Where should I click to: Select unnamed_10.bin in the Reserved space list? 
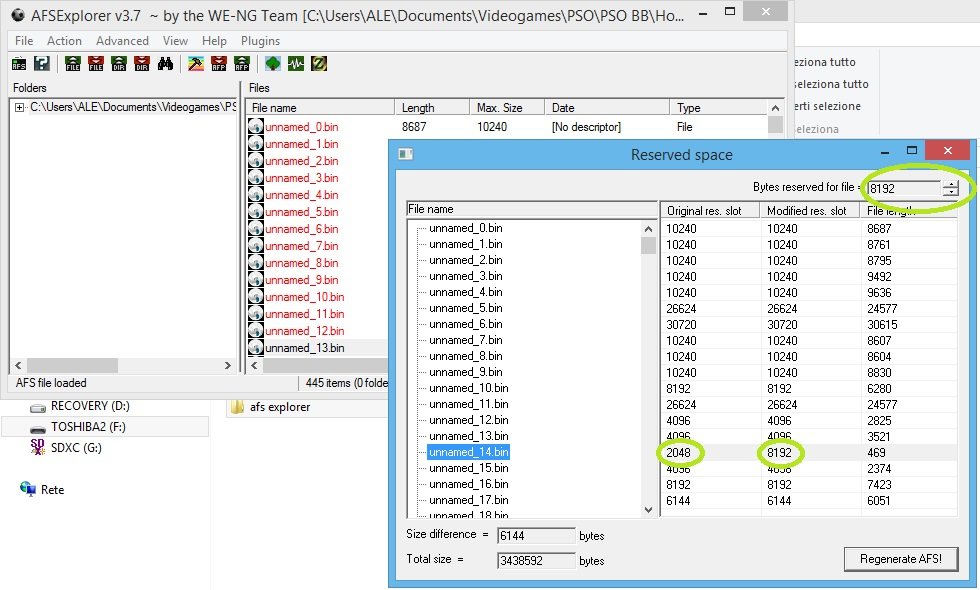pos(469,388)
